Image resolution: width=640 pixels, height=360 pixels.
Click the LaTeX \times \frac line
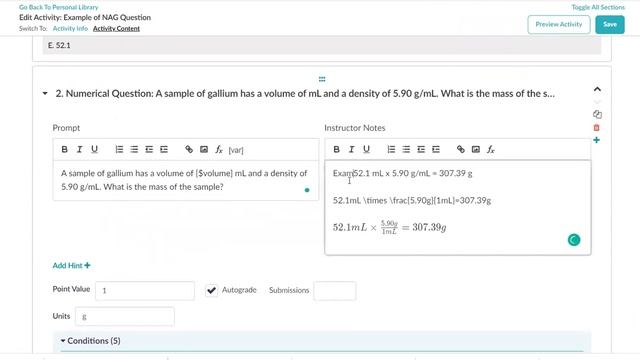pos(412,200)
